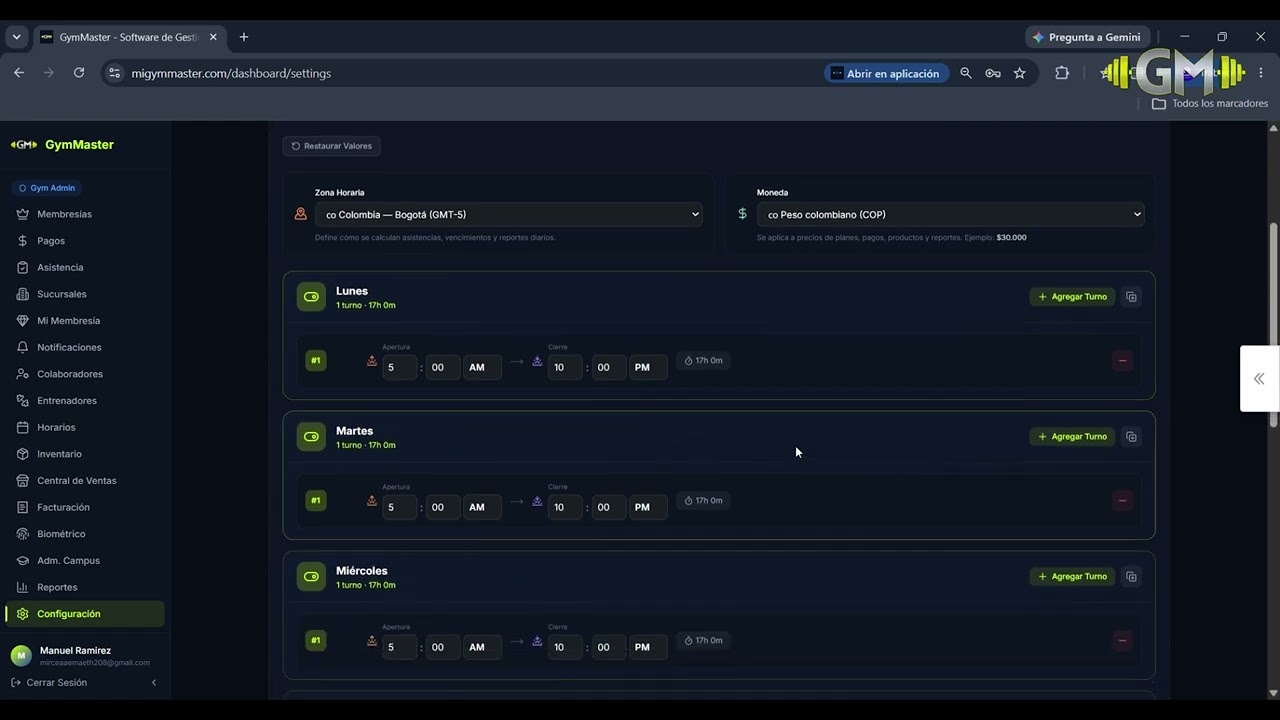Toggle Martes day switch
1280x720 pixels.
[x=311, y=437]
